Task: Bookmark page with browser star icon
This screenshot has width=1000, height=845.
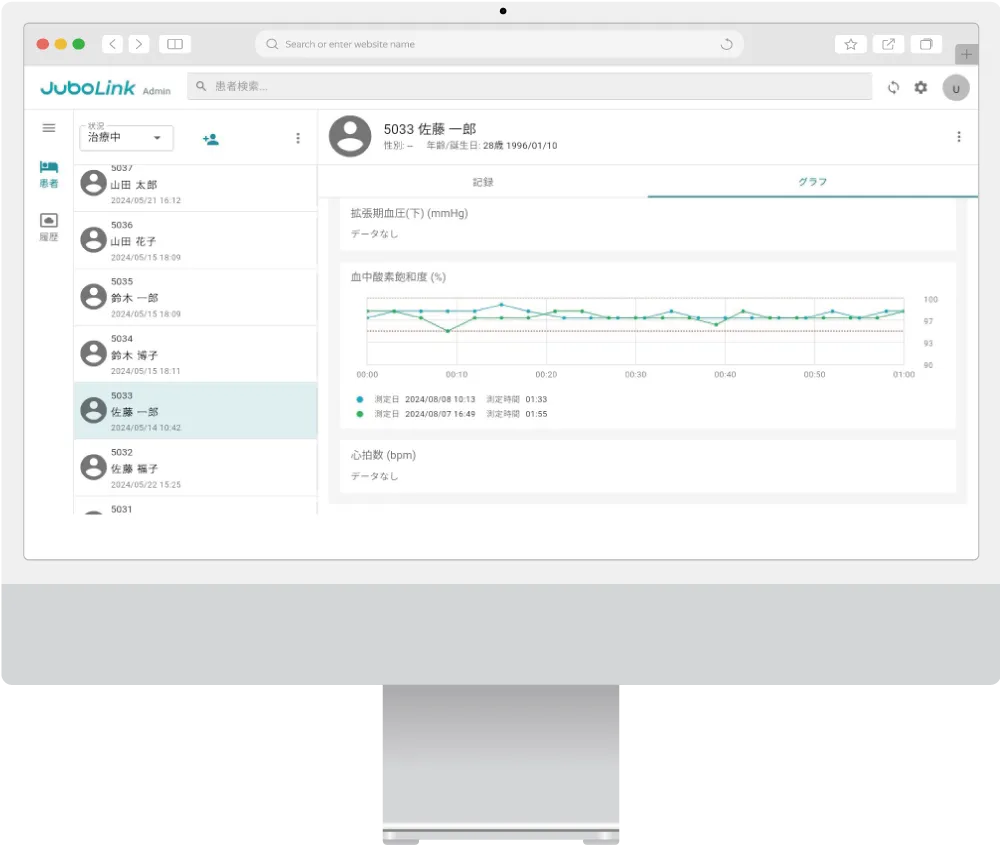Action: pyautogui.click(x=850, y=44)
